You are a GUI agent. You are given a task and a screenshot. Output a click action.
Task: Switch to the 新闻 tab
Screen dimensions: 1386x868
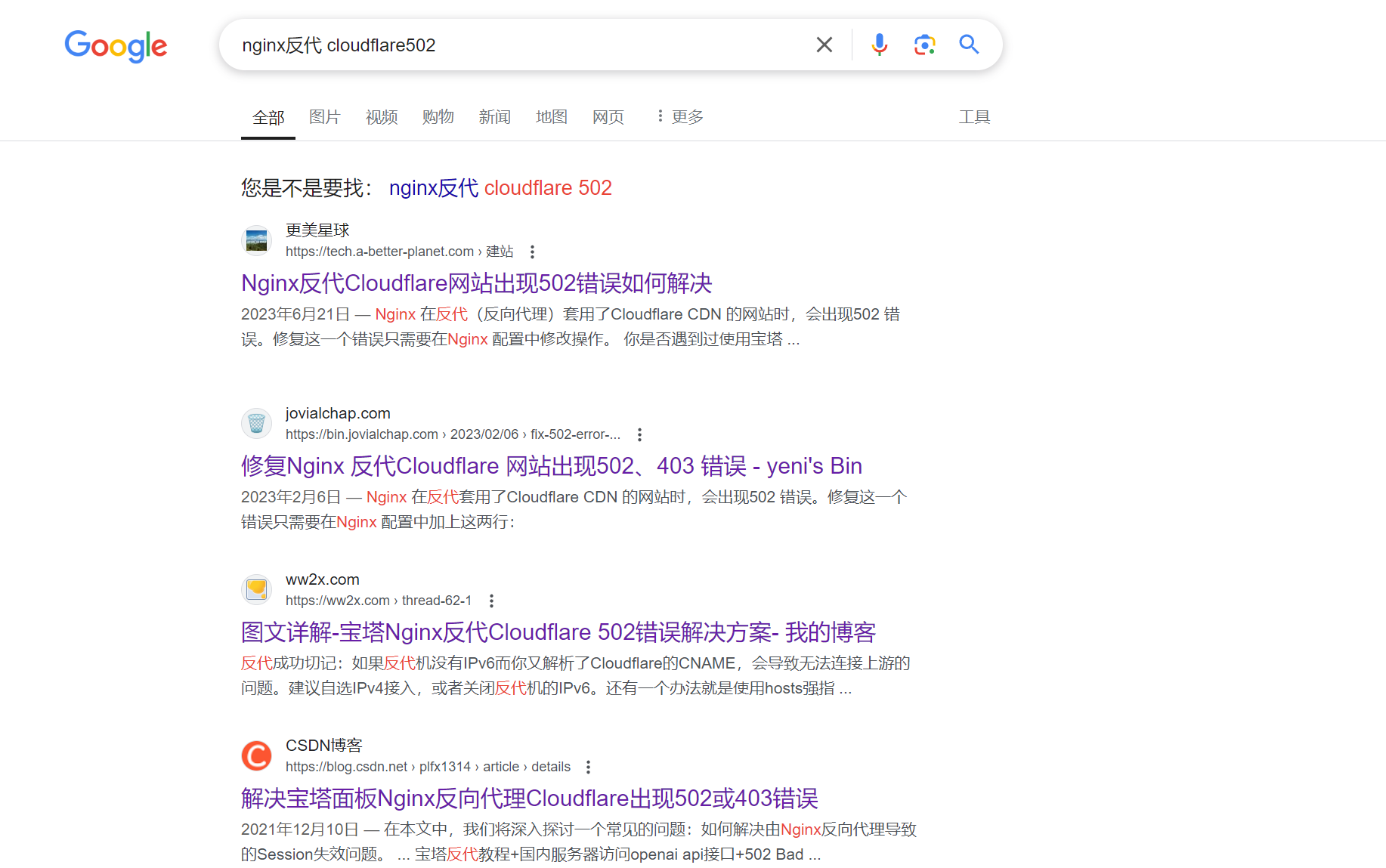(494, 117)
